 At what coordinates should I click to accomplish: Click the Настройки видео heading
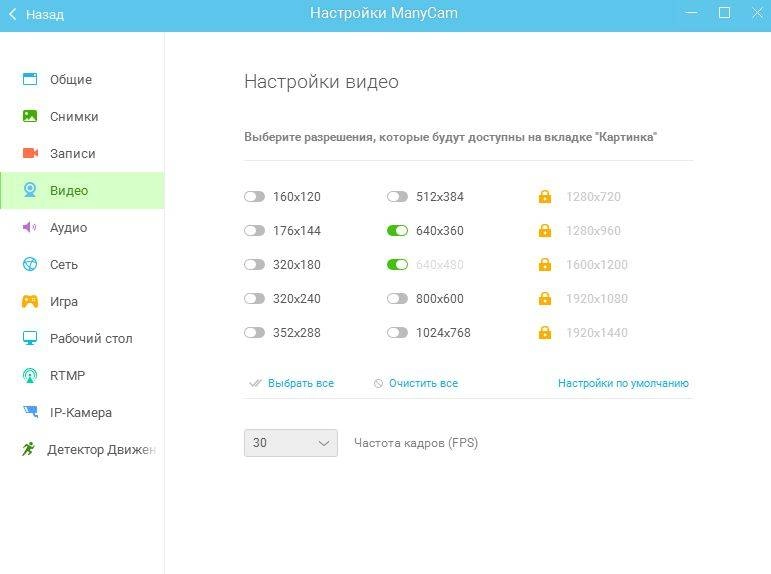(x=322, y=82)
